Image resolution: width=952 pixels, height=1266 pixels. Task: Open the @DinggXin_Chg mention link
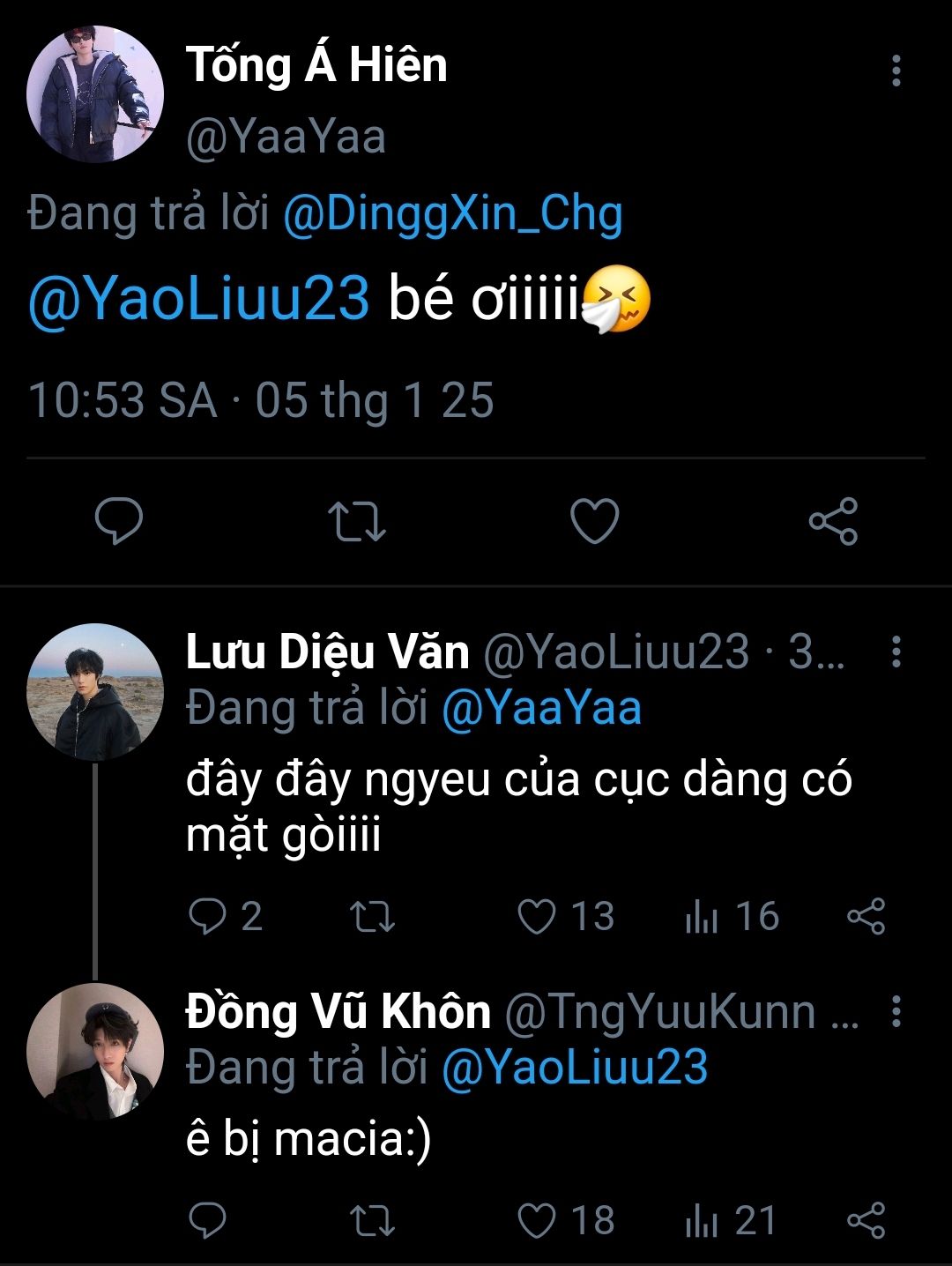[452, 215]
